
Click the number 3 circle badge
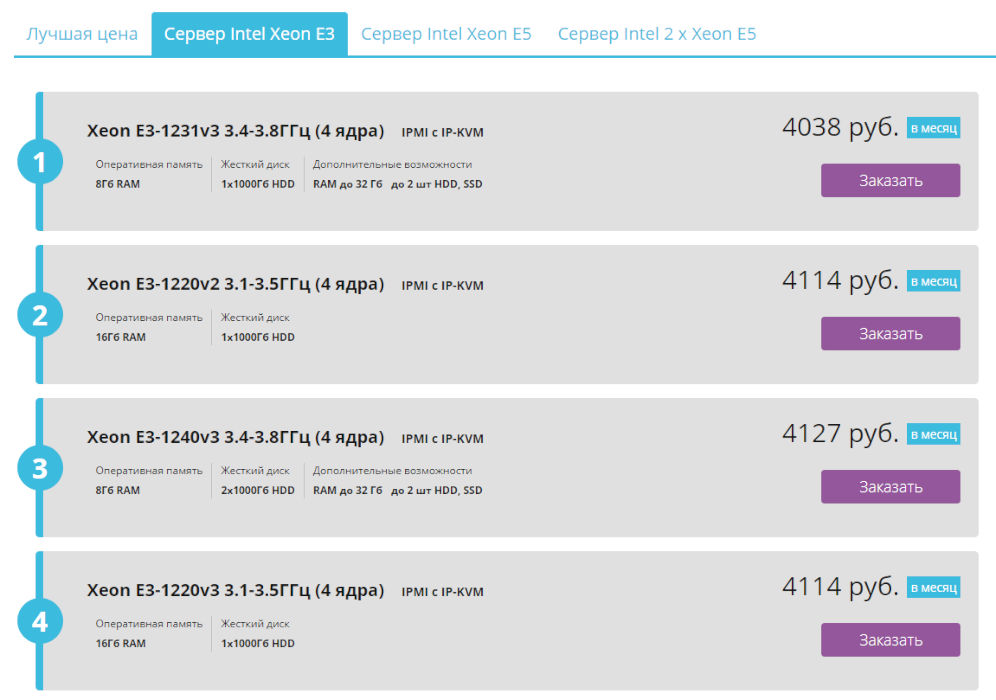[x=40, y=469]
